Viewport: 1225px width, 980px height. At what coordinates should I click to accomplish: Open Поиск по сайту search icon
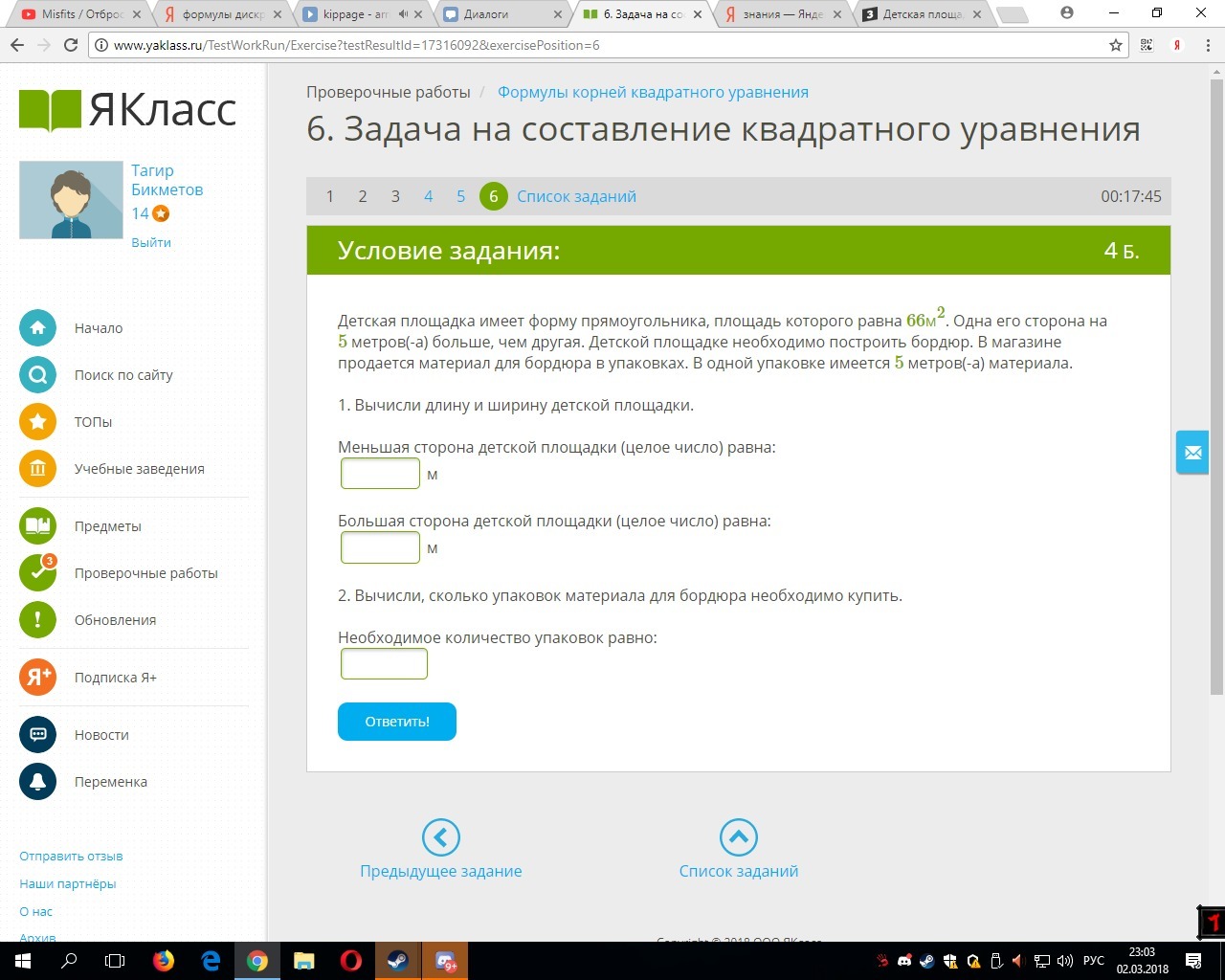37,375
